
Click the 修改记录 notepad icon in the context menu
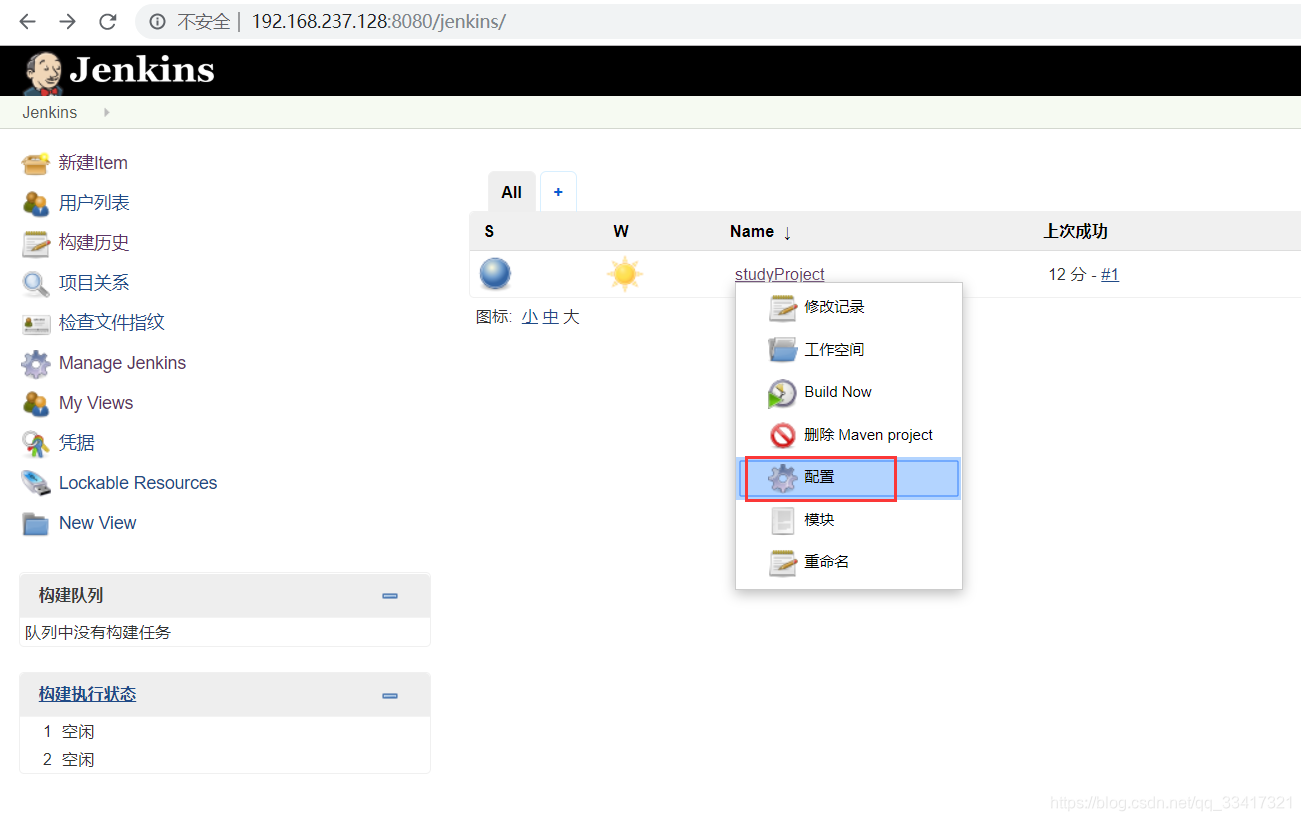(x=782, y=308)
